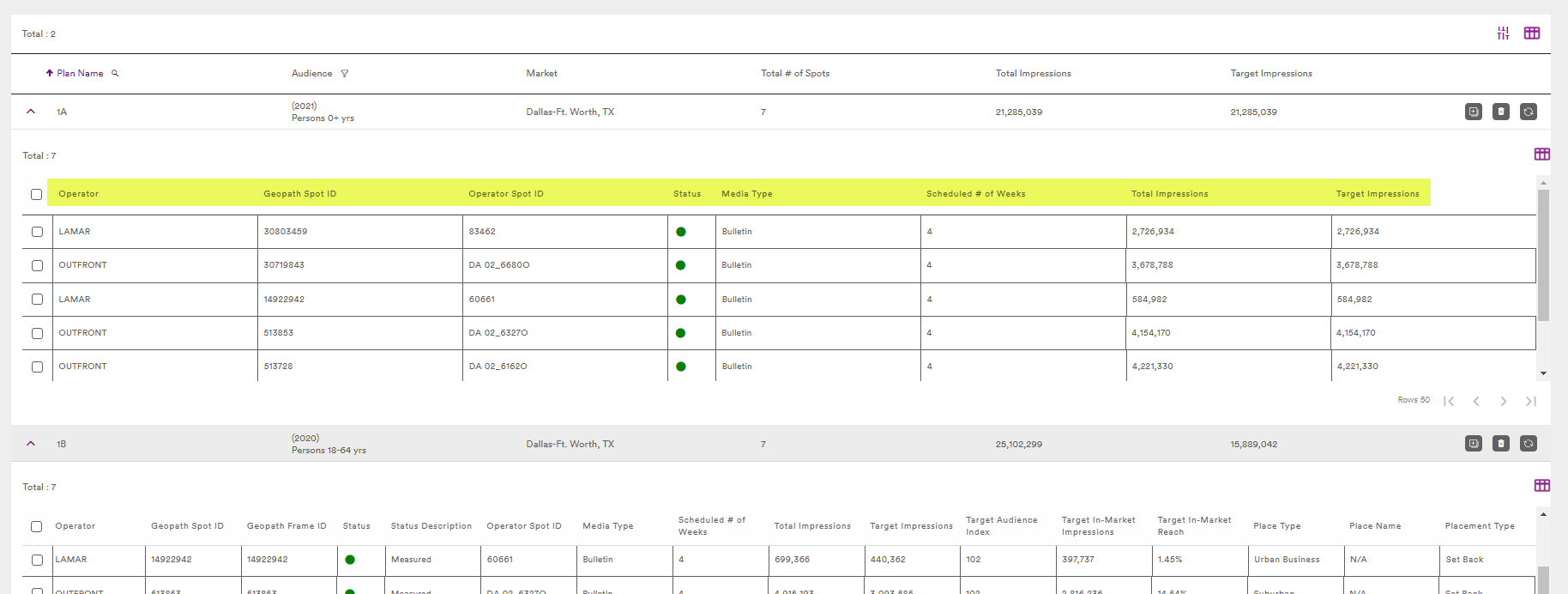This screenshot has width=1568, height=594.
Task: Click the sort arrow beside Plan Name
Action: (50, 73)
